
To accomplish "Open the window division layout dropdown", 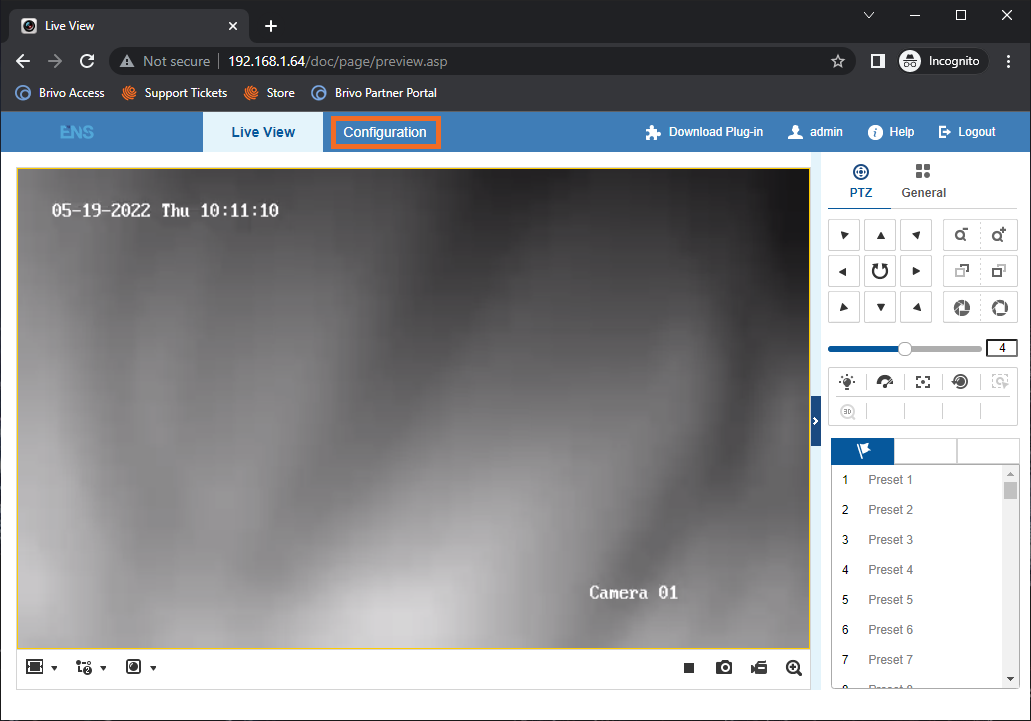I will (x=41, y=667).
